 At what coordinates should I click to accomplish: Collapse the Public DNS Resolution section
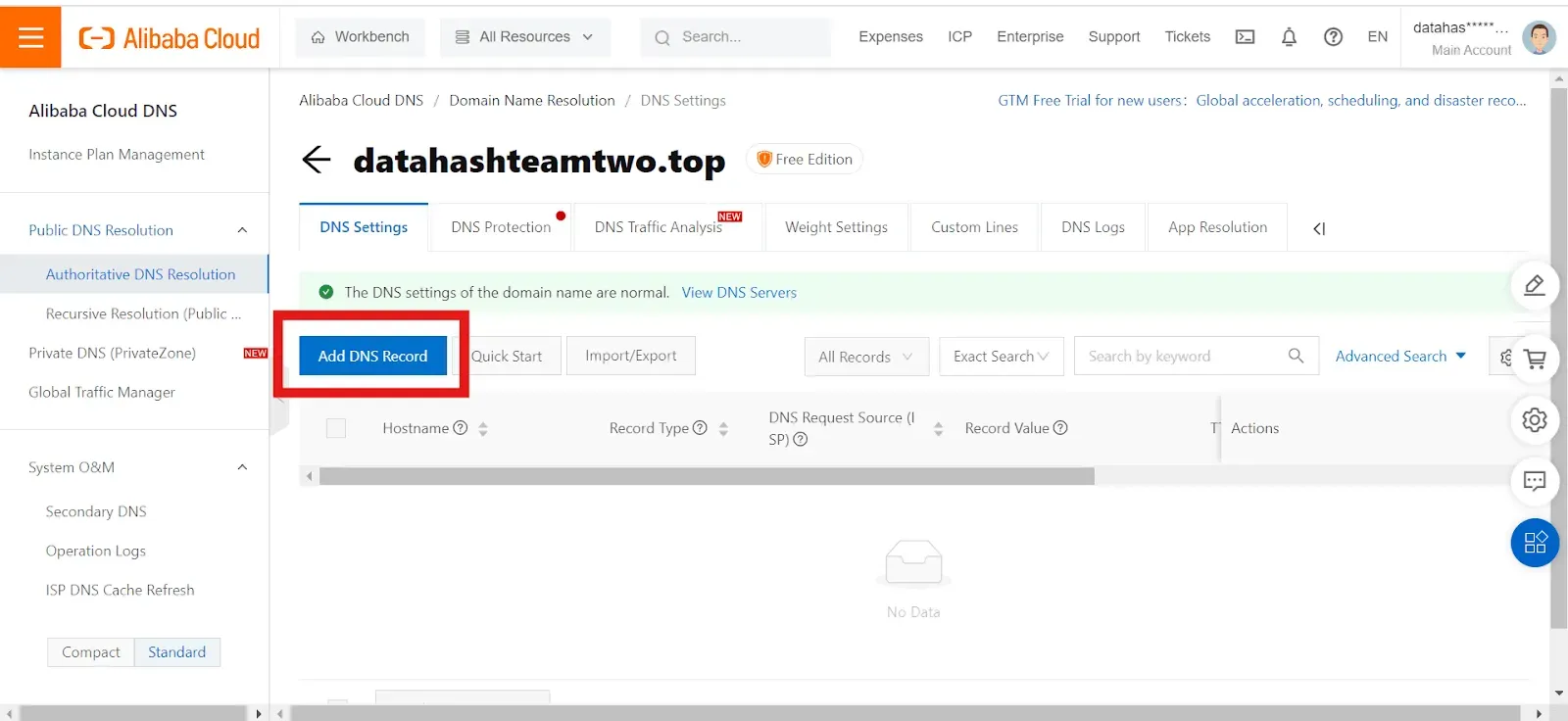pos(242,230)
